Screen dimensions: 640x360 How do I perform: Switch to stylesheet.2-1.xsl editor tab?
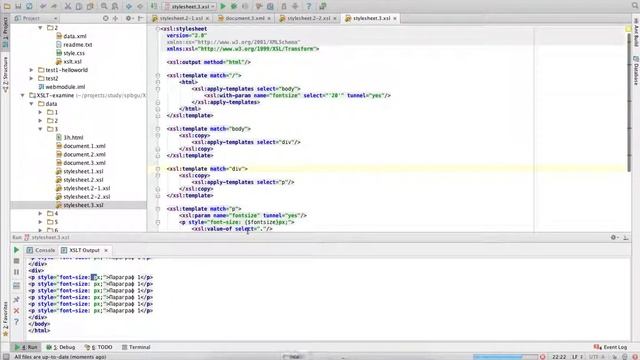(x=181, y=18)
